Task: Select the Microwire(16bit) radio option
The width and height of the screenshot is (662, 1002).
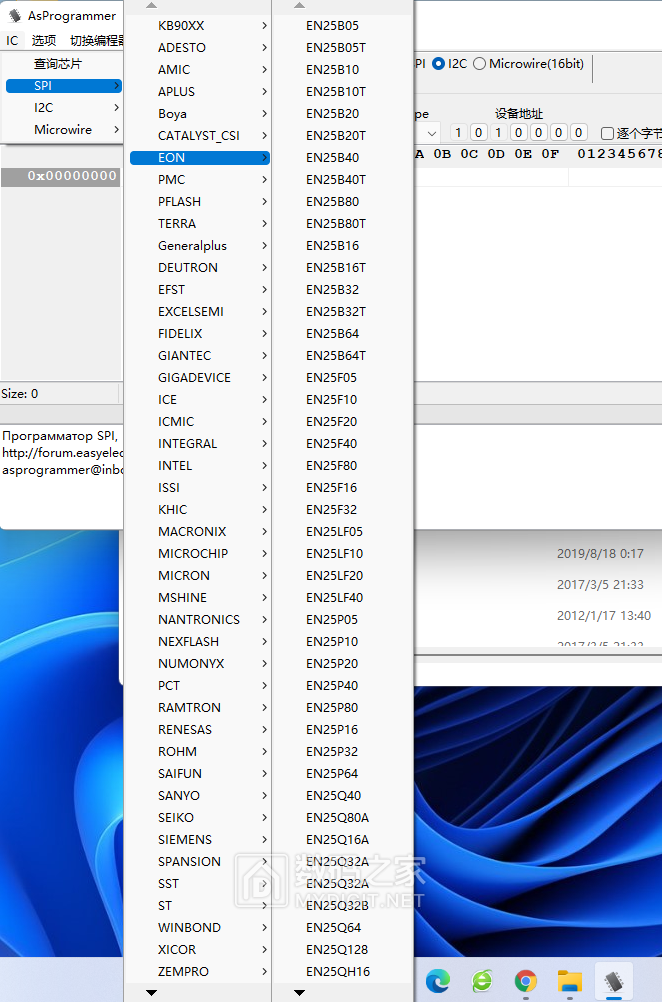Action: point(479,64)
